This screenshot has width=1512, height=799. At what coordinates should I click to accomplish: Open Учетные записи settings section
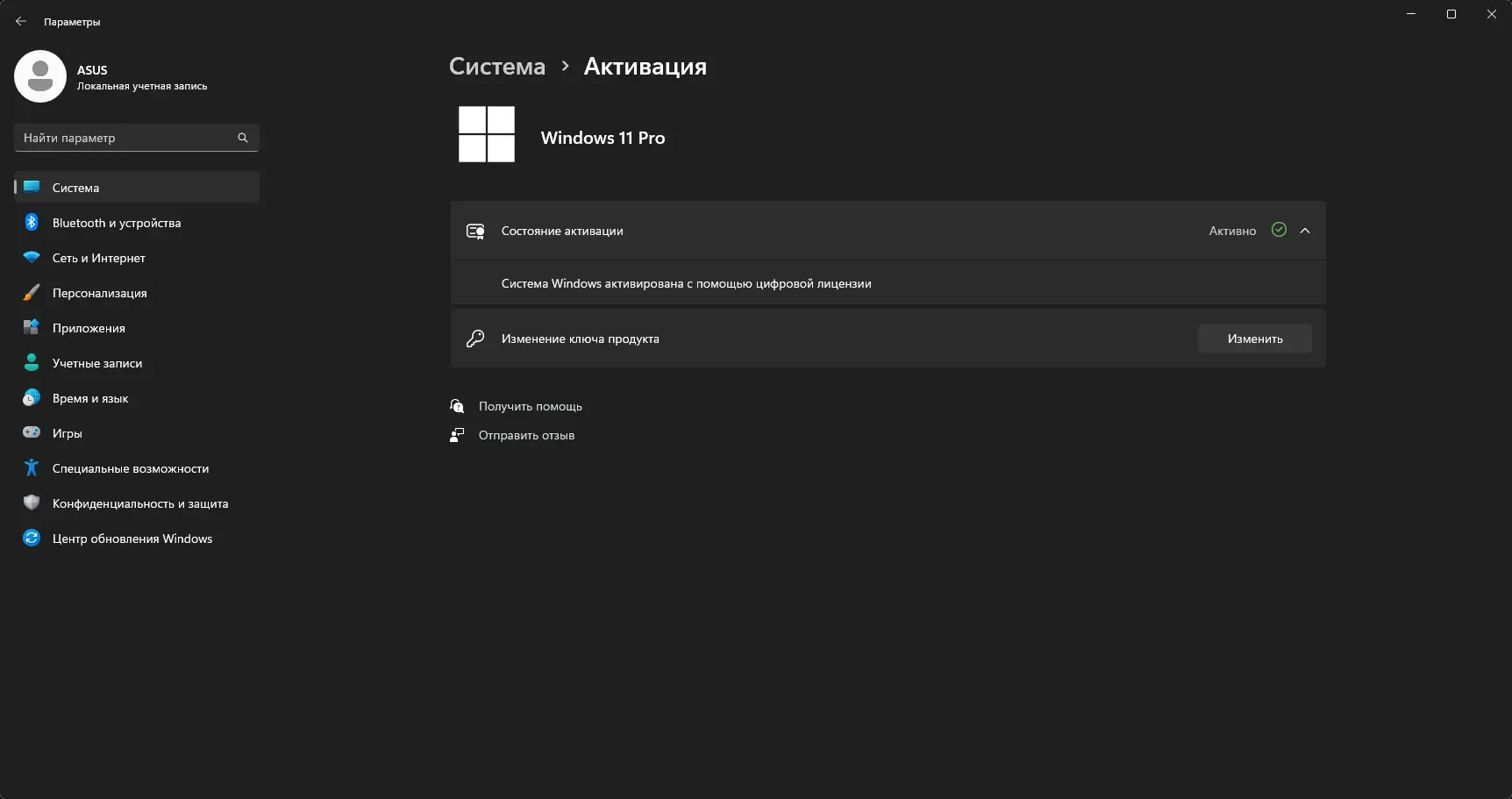[x=96, y=363]
